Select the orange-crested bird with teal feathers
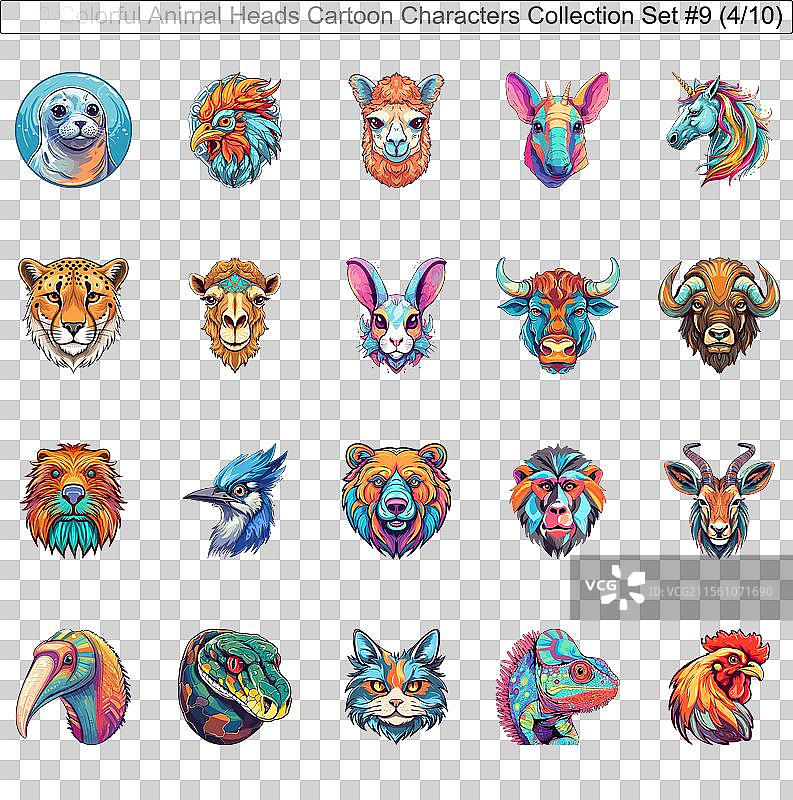The height and width of the screenshot is (800, 793). pyautogui.click(x=234, y=129)
